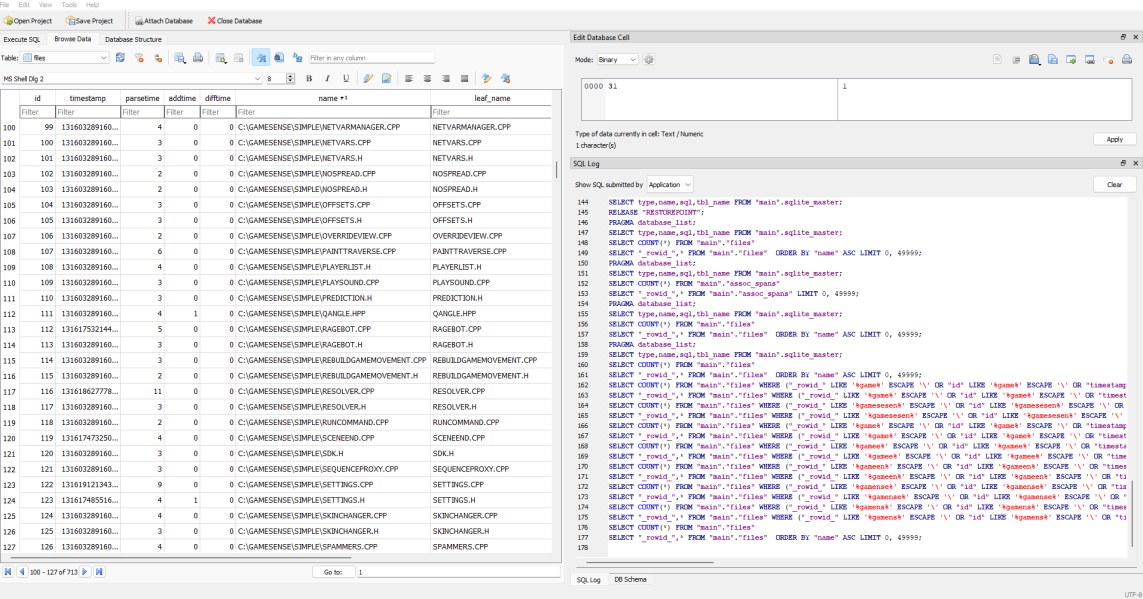Open the settings gear beside Binary mode
This screenshot has height=599, width=1143.
649,59
